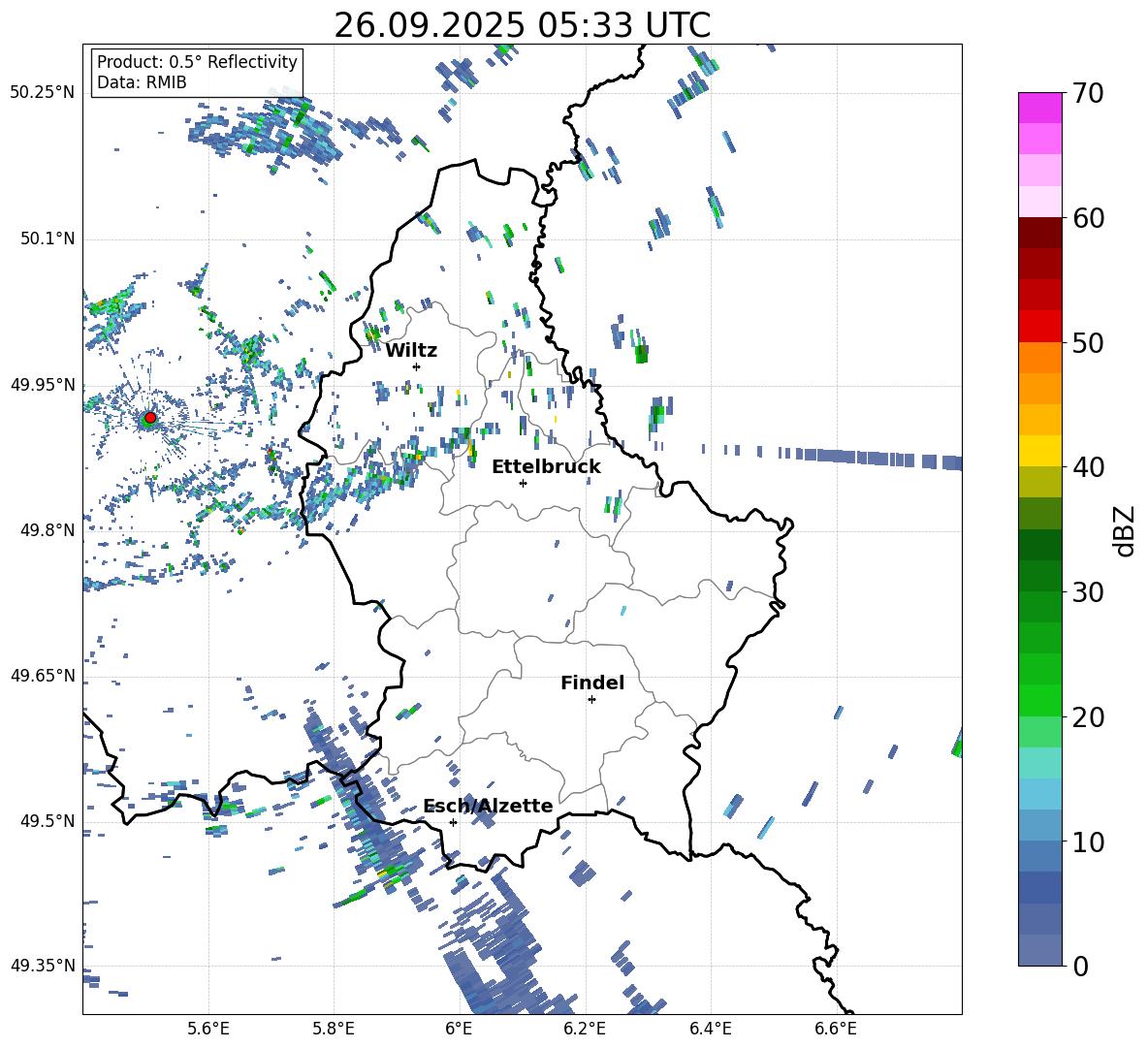Image resolution: width=1148 pixels, height=1048 pixels.
Task: Click the 6°E longitude label
Action: (x=459, y=1029)
